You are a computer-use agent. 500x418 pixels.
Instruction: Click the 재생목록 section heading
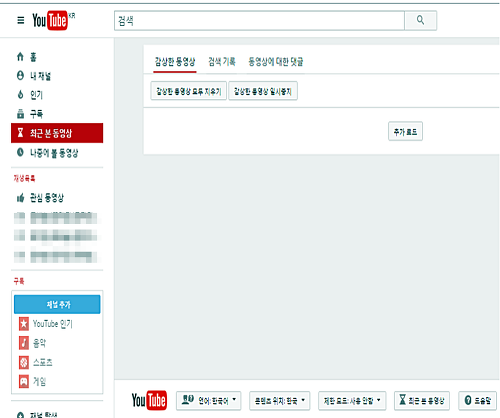tap(24, 178)
